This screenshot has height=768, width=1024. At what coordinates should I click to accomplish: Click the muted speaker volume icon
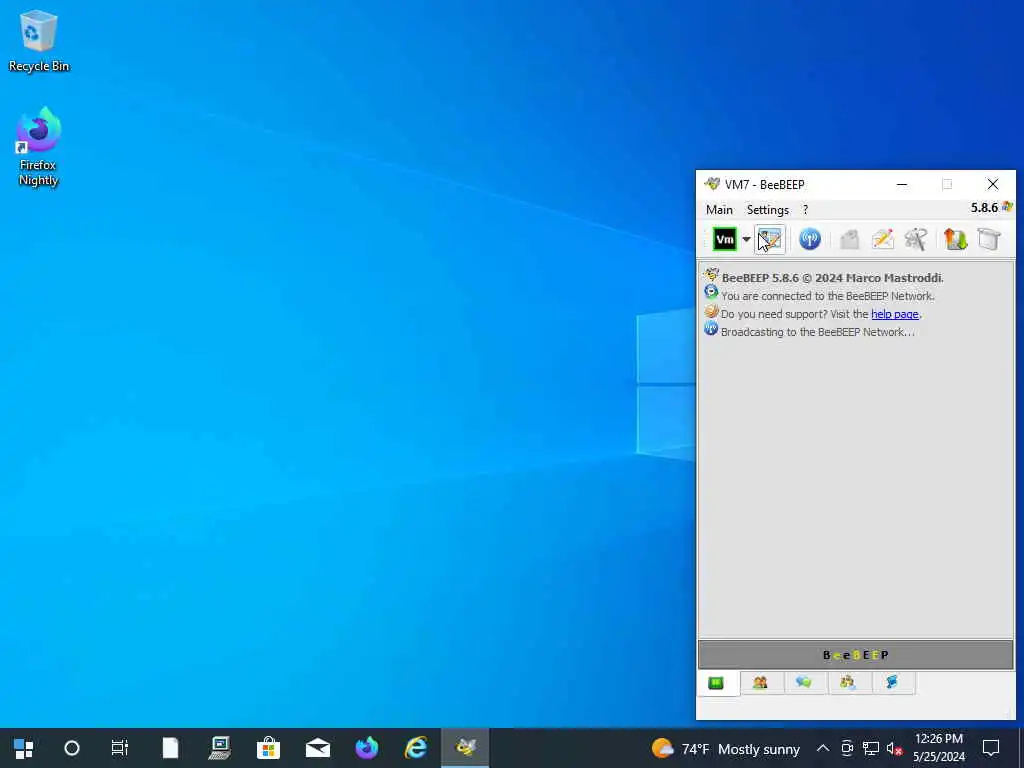click(x=895, y=748)
